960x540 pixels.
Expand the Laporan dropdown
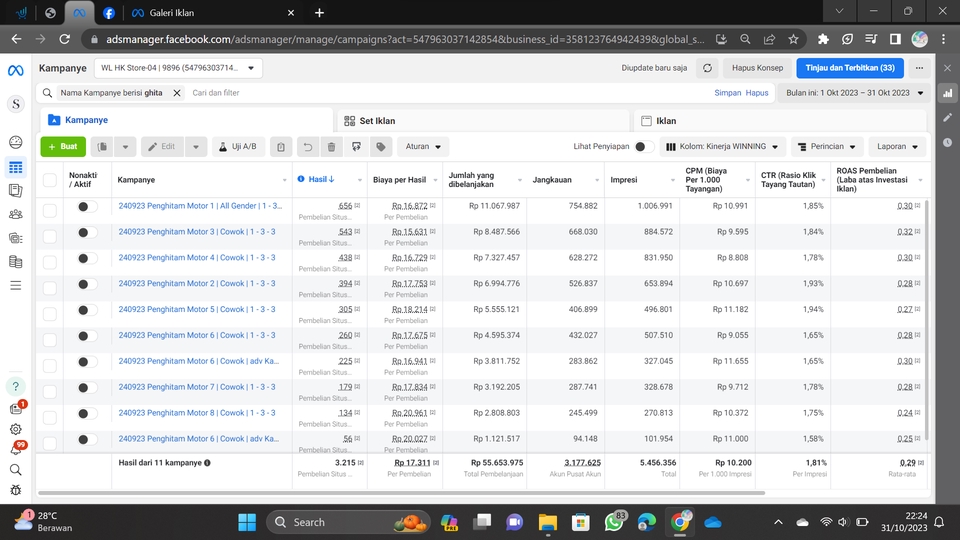coord(897,146)
